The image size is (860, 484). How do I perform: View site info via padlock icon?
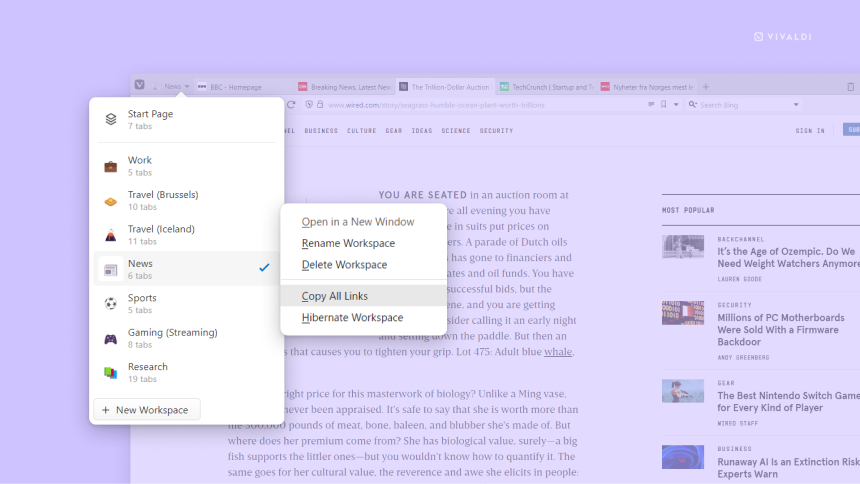click(x=320, y=104)
